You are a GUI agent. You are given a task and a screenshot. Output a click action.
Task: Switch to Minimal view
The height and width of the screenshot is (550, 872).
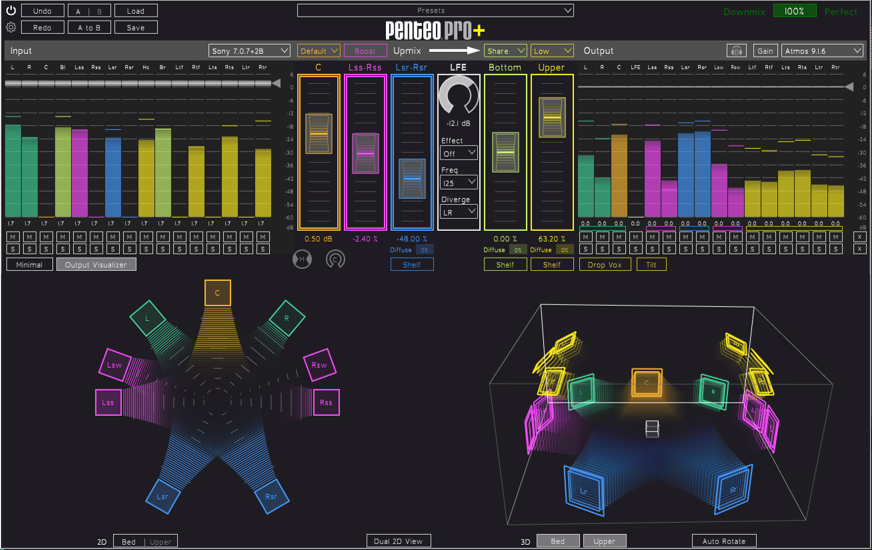coord(29,265)
